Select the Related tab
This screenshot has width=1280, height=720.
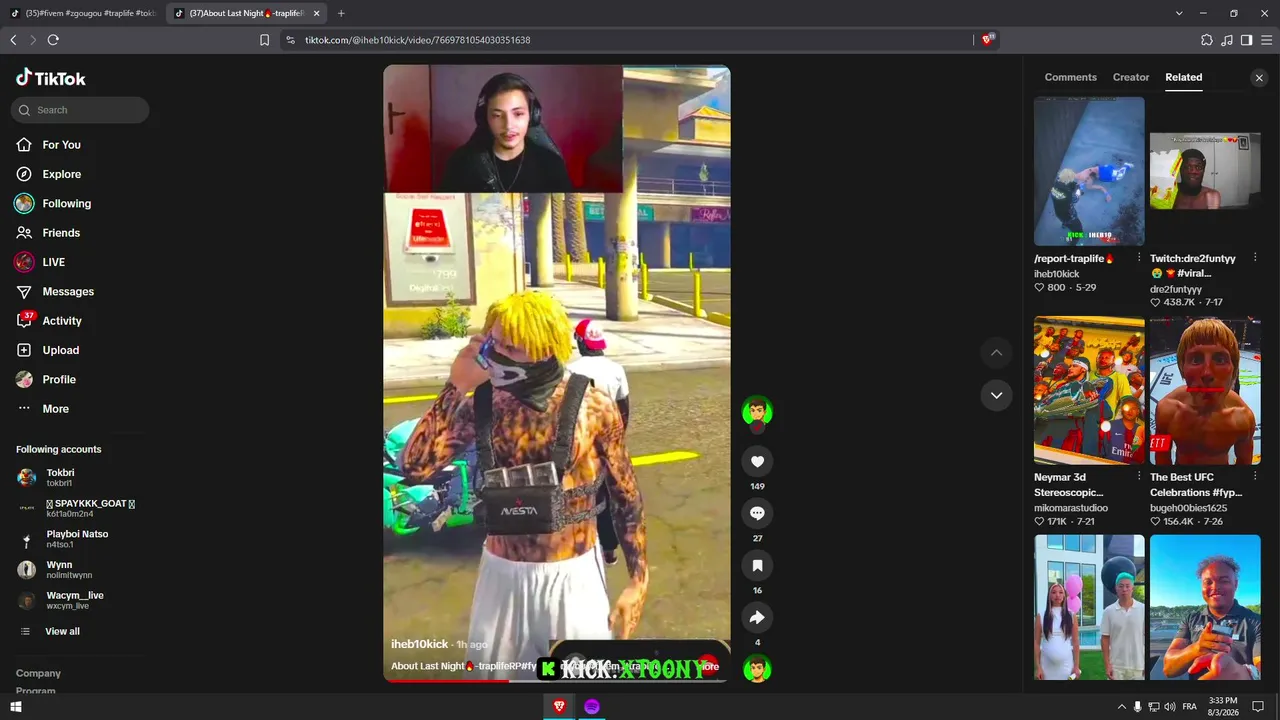tap(1183, 77)
